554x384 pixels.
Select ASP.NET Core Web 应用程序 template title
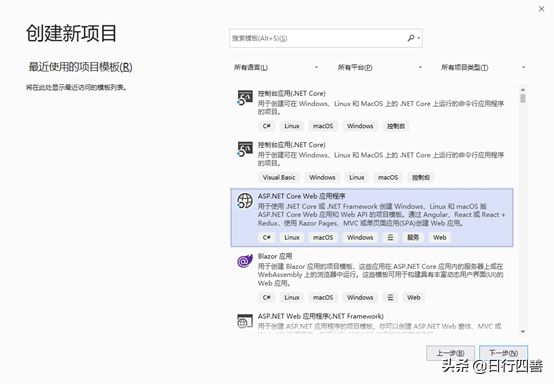point(301,196)
